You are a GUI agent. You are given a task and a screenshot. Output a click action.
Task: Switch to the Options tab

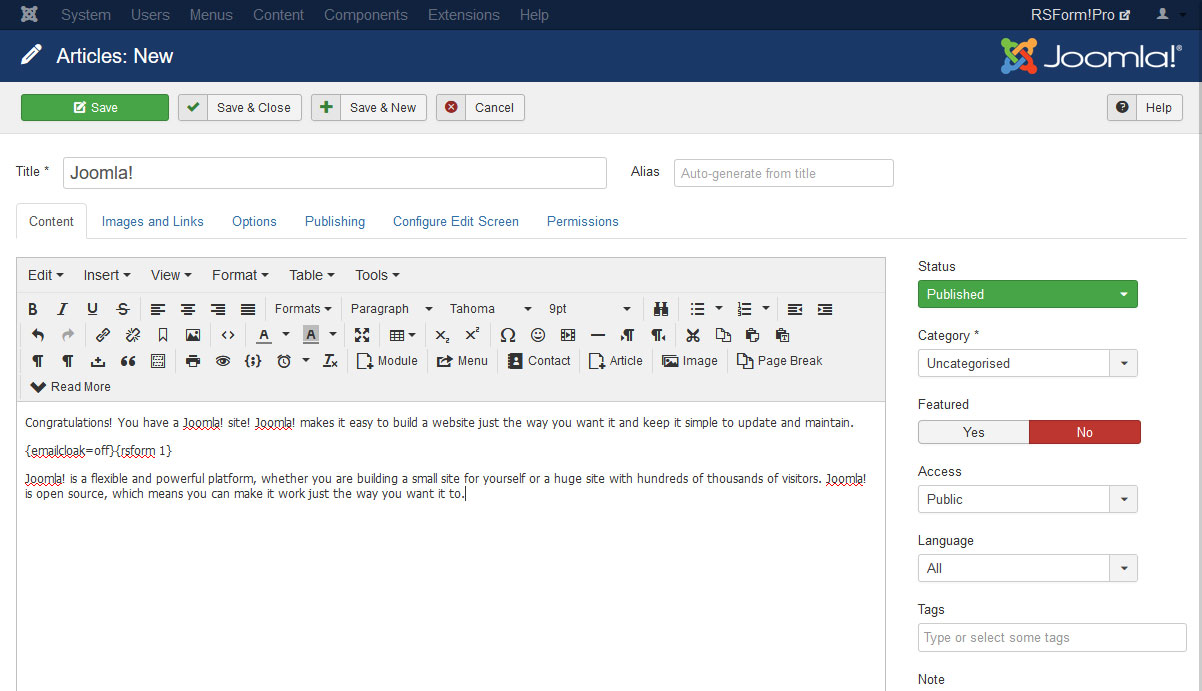click(254, 221)
